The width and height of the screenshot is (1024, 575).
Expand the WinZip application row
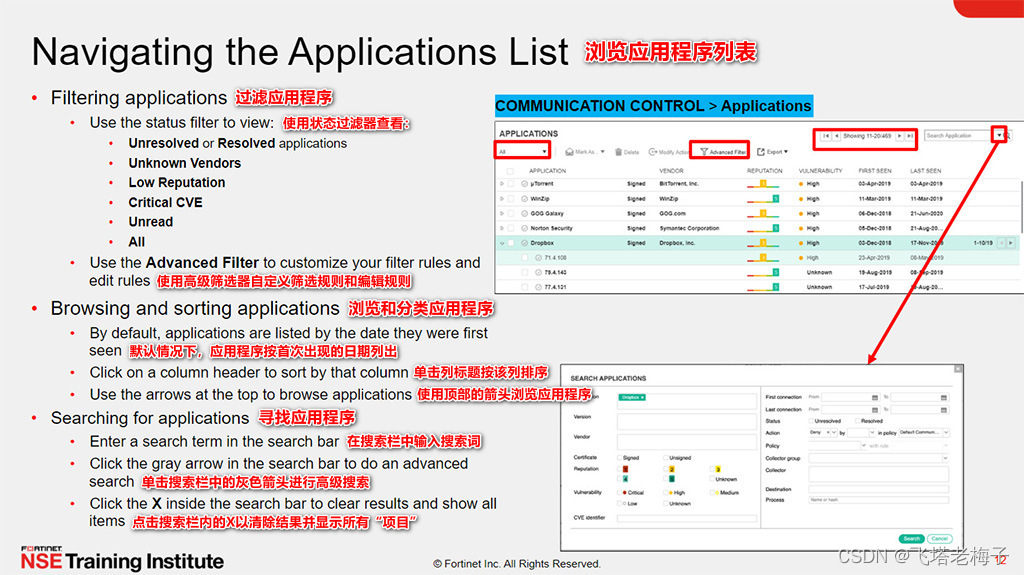(502, 199)
